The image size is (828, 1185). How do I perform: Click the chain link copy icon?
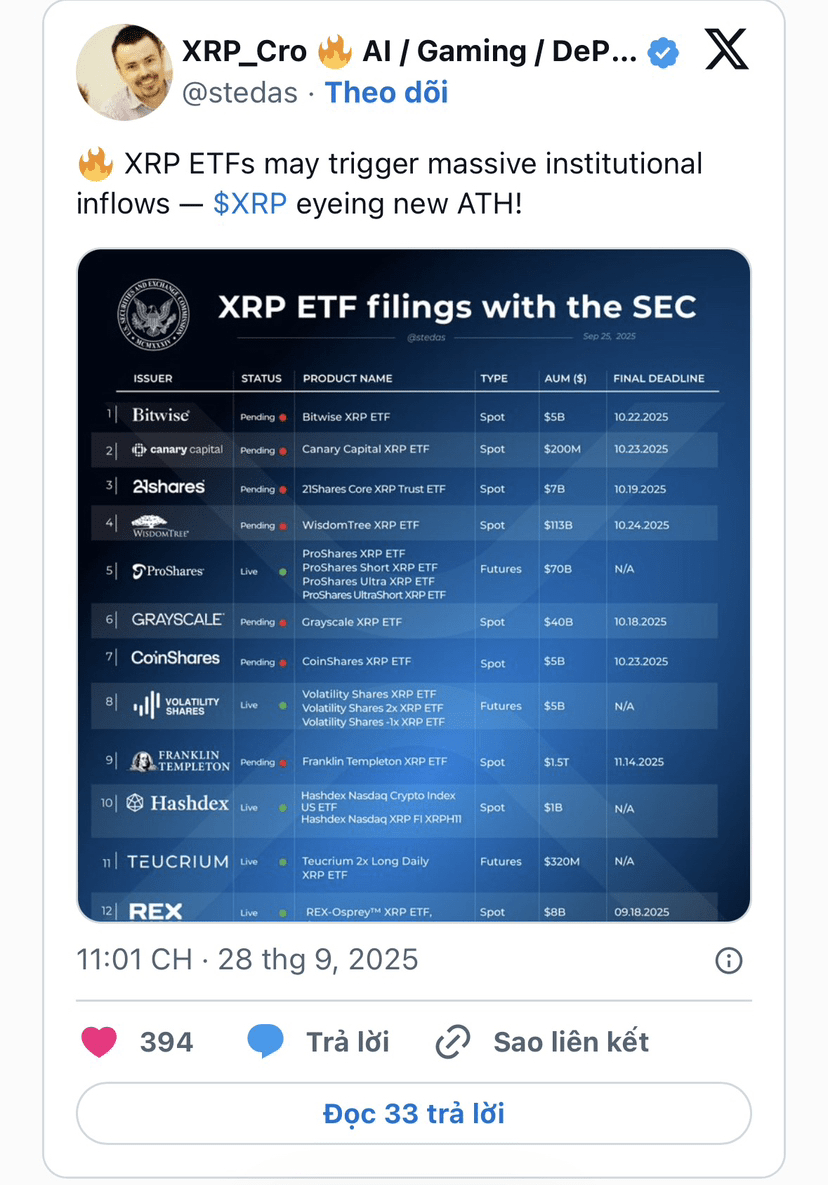453,1042
